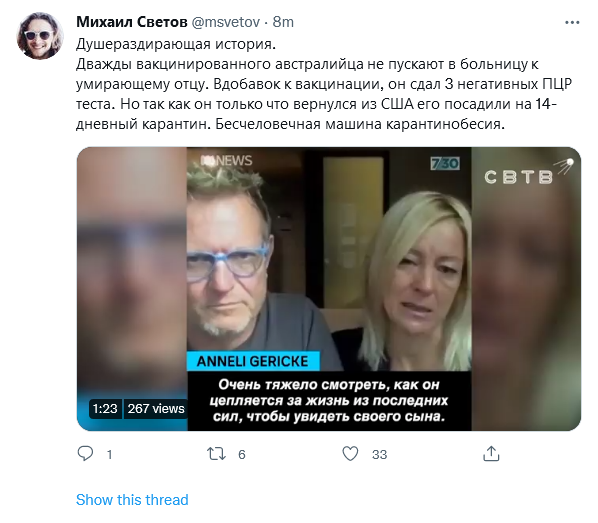
Task: Click the ANNELI GERICKE name caption
Action: (253, 361)
